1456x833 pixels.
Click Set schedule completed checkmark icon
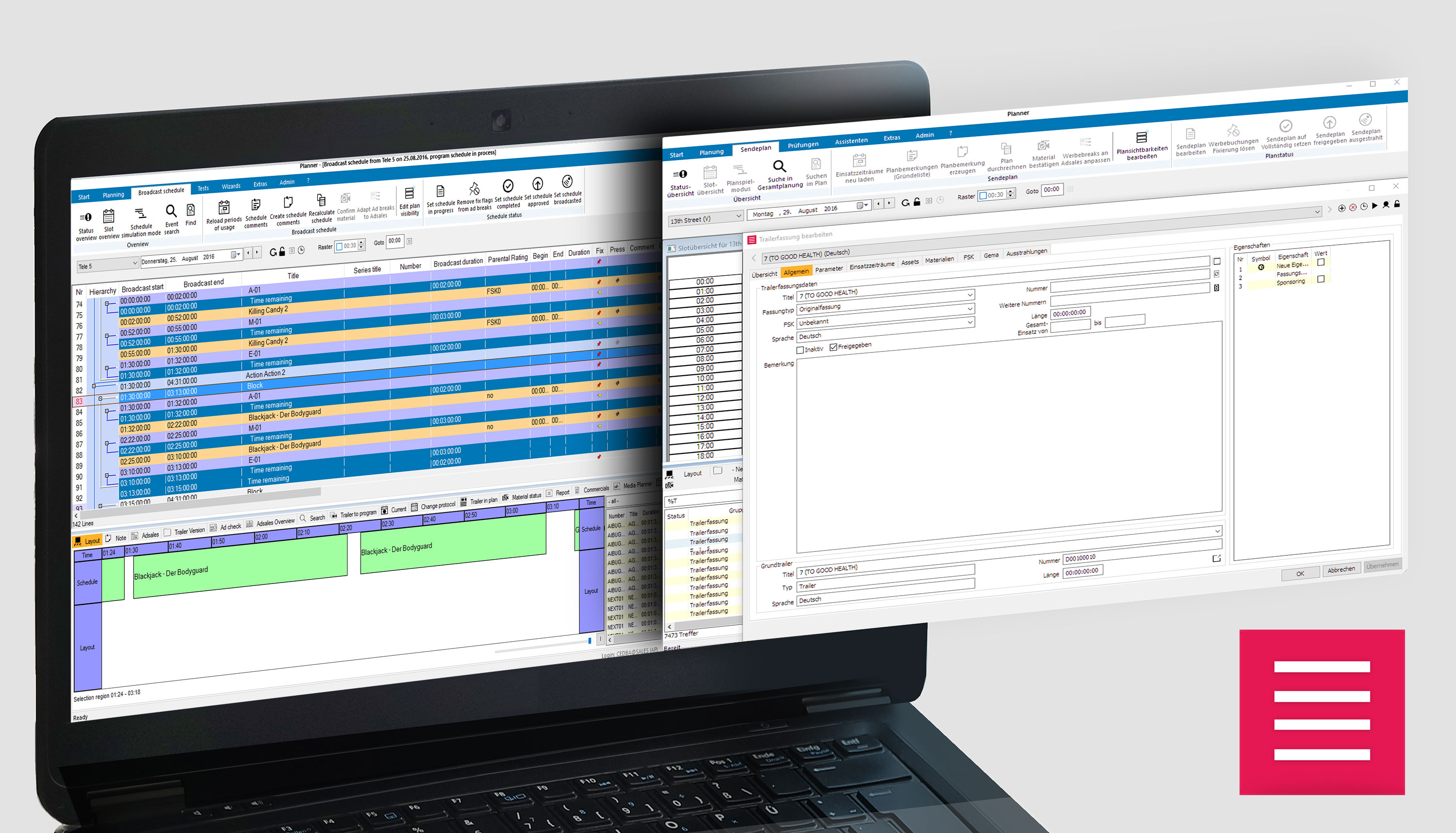(x=508, y=185)
